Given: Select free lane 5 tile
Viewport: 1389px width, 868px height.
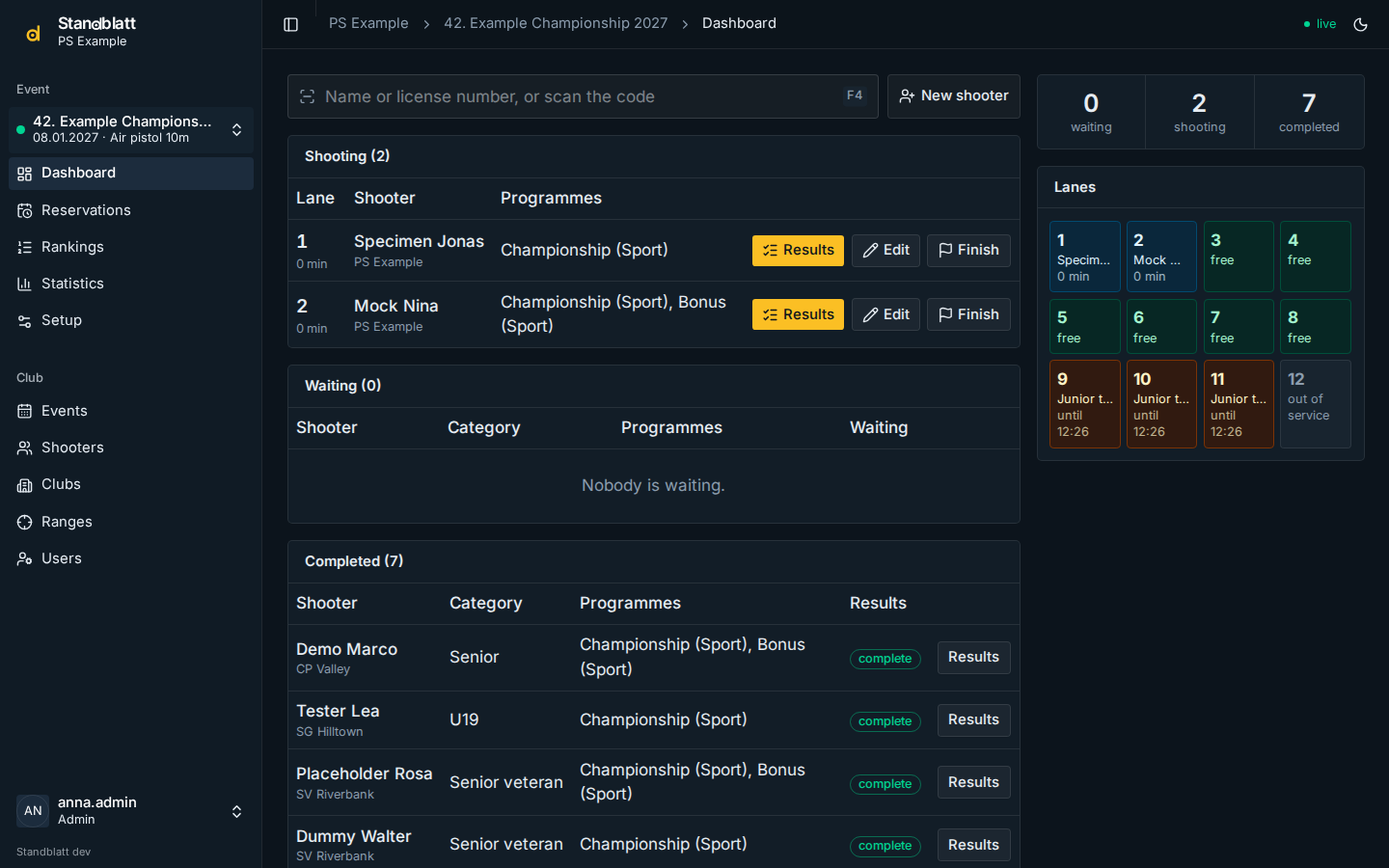Looking at the screenshot, I should tap(1085, 326).
